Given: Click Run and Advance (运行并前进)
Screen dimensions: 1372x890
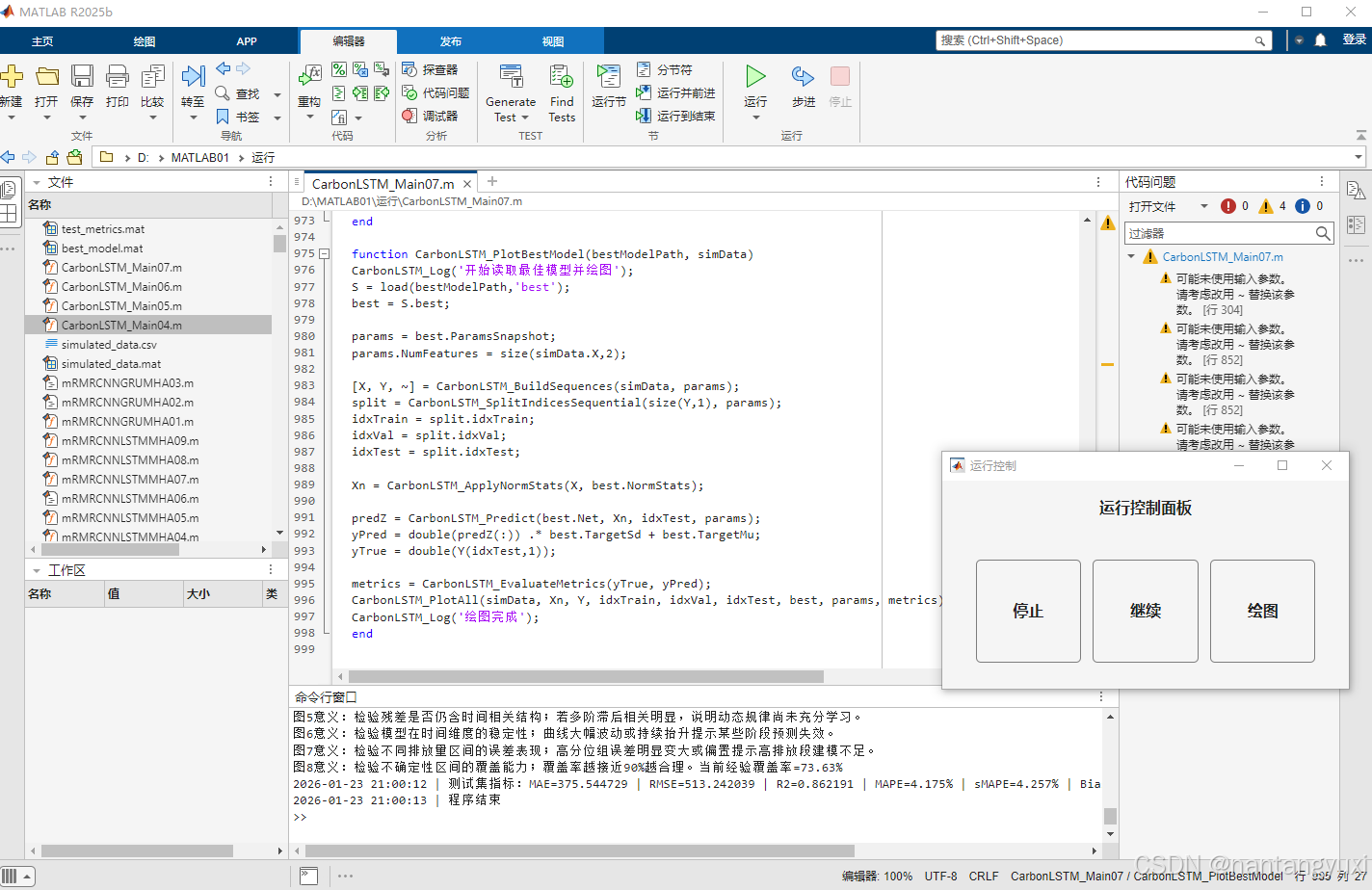Looking at the screenshot, I should pos(675,92).
